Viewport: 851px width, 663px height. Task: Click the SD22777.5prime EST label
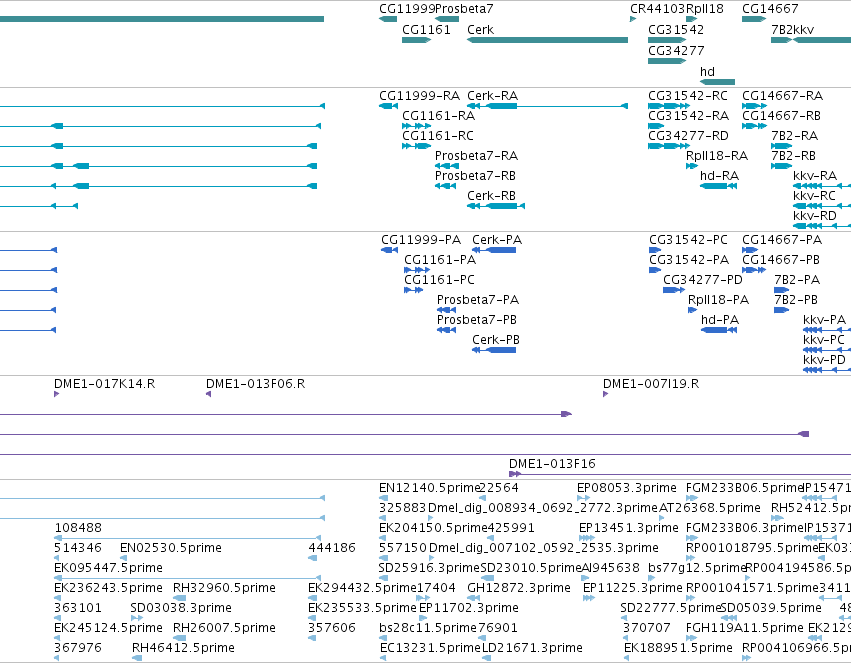(670, 608)
